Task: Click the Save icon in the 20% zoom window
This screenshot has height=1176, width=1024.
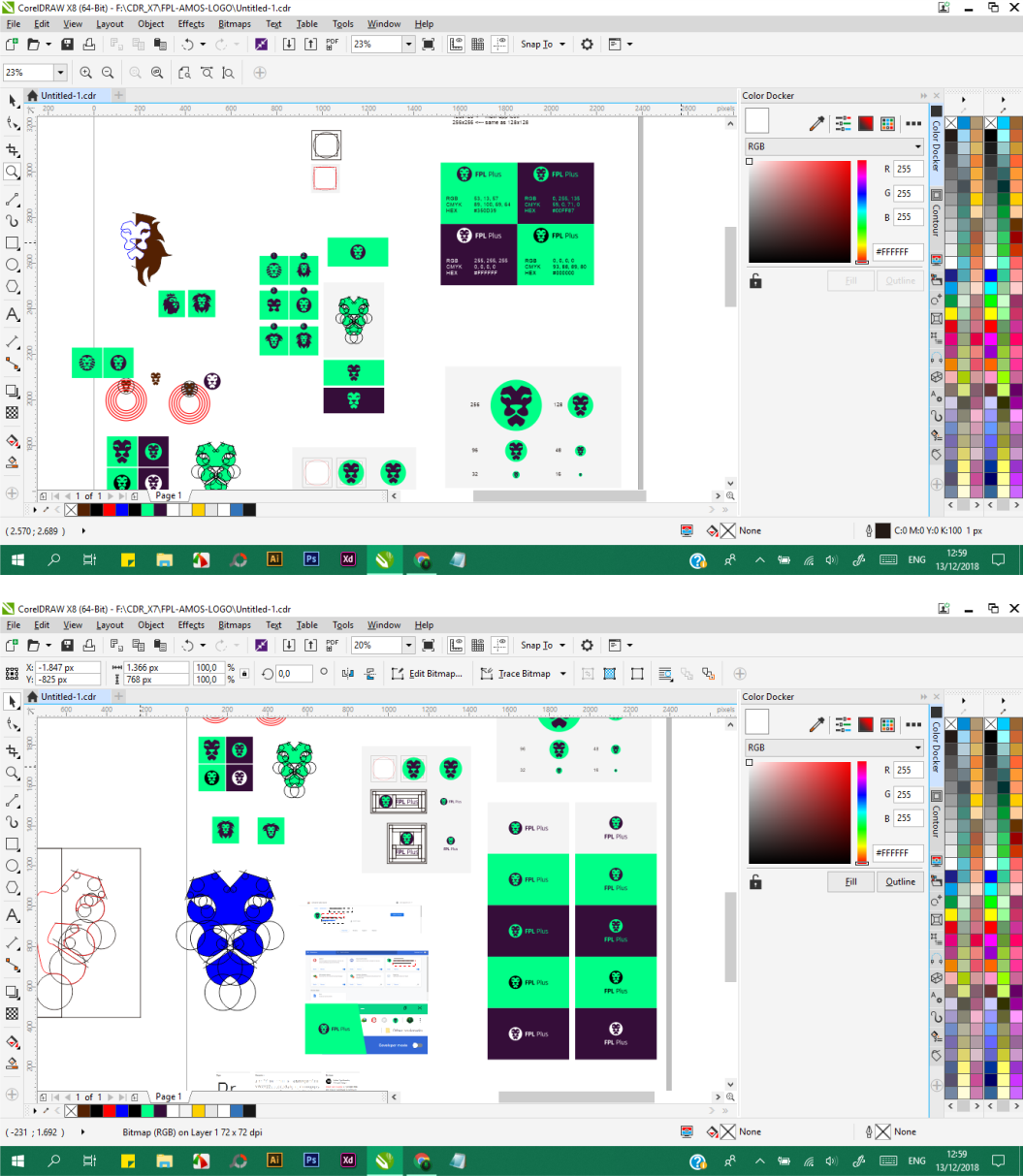Action: pos(67,645)
